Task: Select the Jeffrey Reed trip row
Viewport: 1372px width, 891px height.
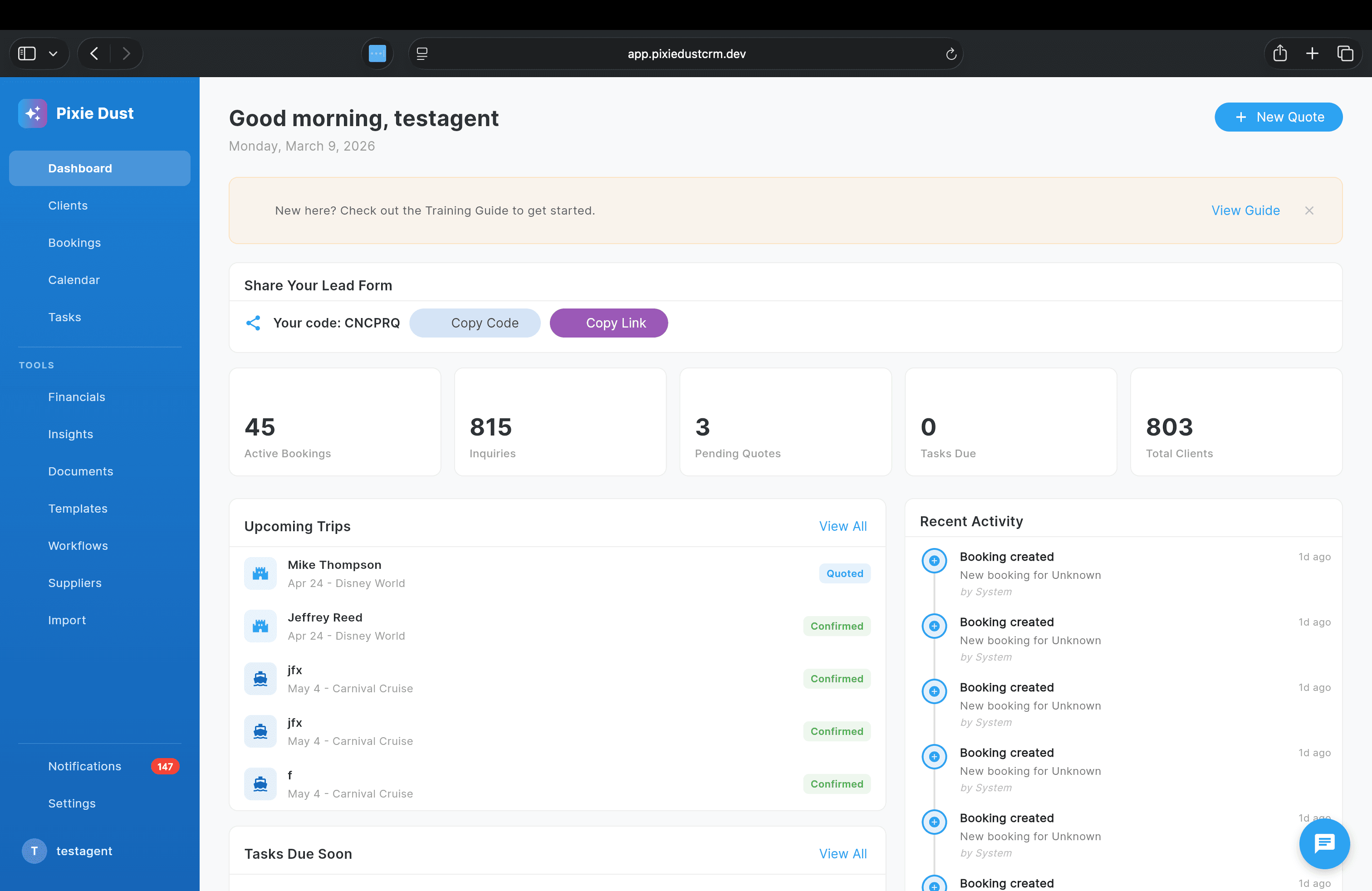Action: 558,626
